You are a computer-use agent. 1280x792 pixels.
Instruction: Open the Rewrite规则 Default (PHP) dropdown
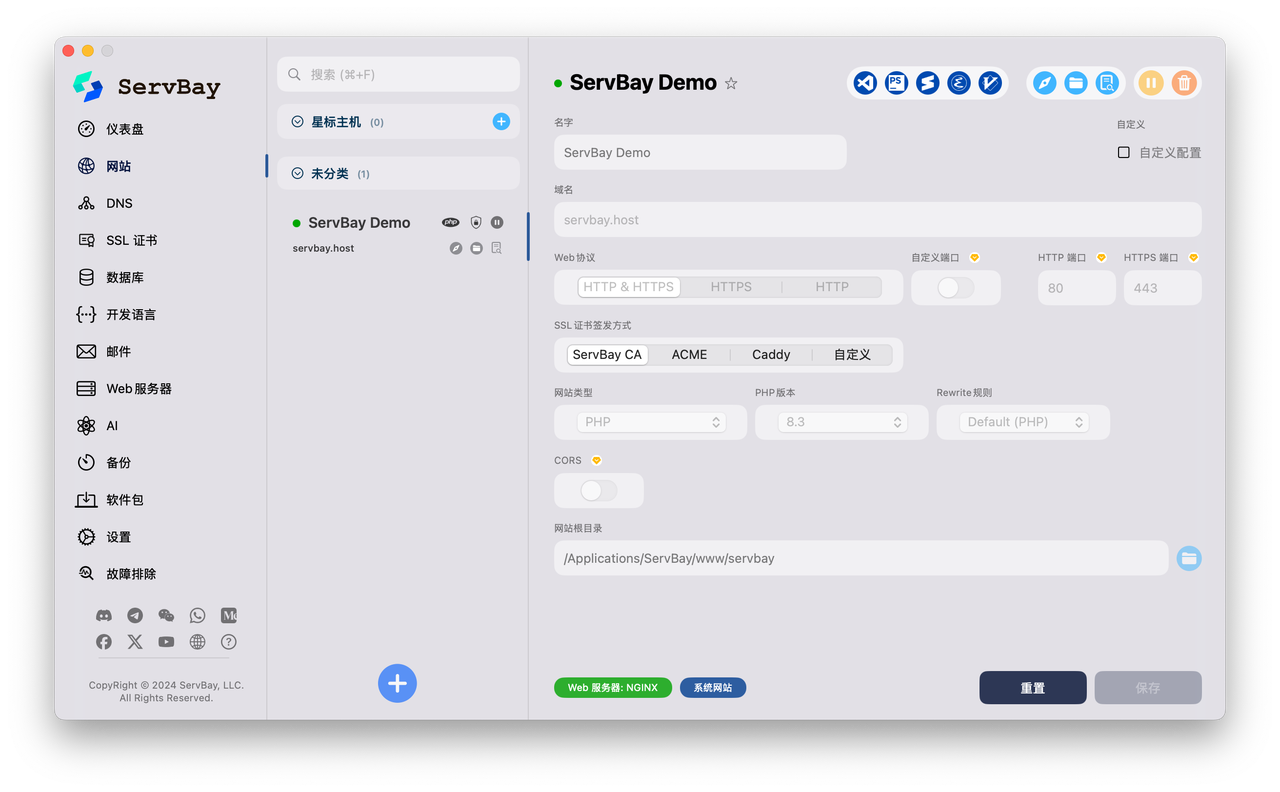click(1024, 422)
